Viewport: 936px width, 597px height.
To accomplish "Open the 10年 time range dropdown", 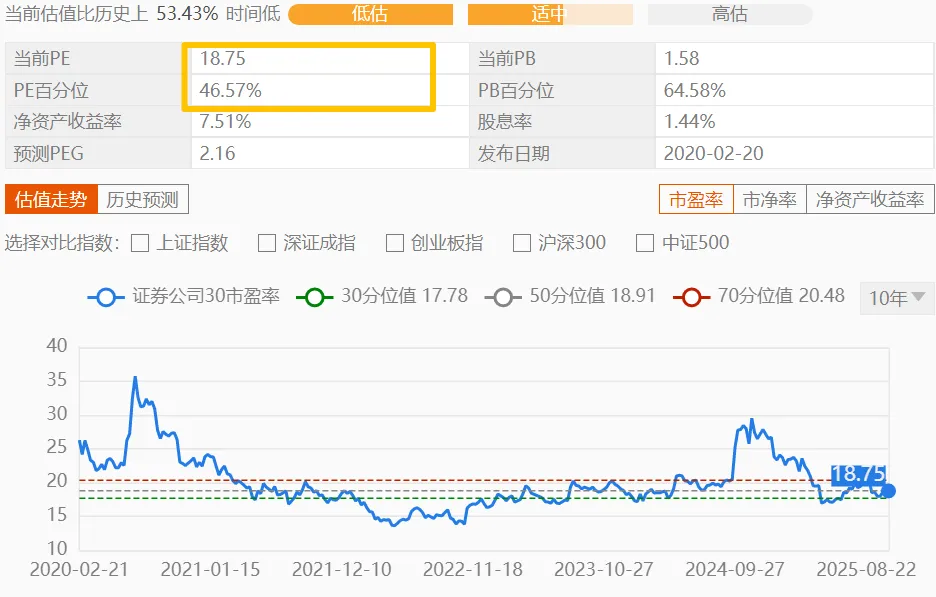I will pyautogui.click(x=897, y=298).
